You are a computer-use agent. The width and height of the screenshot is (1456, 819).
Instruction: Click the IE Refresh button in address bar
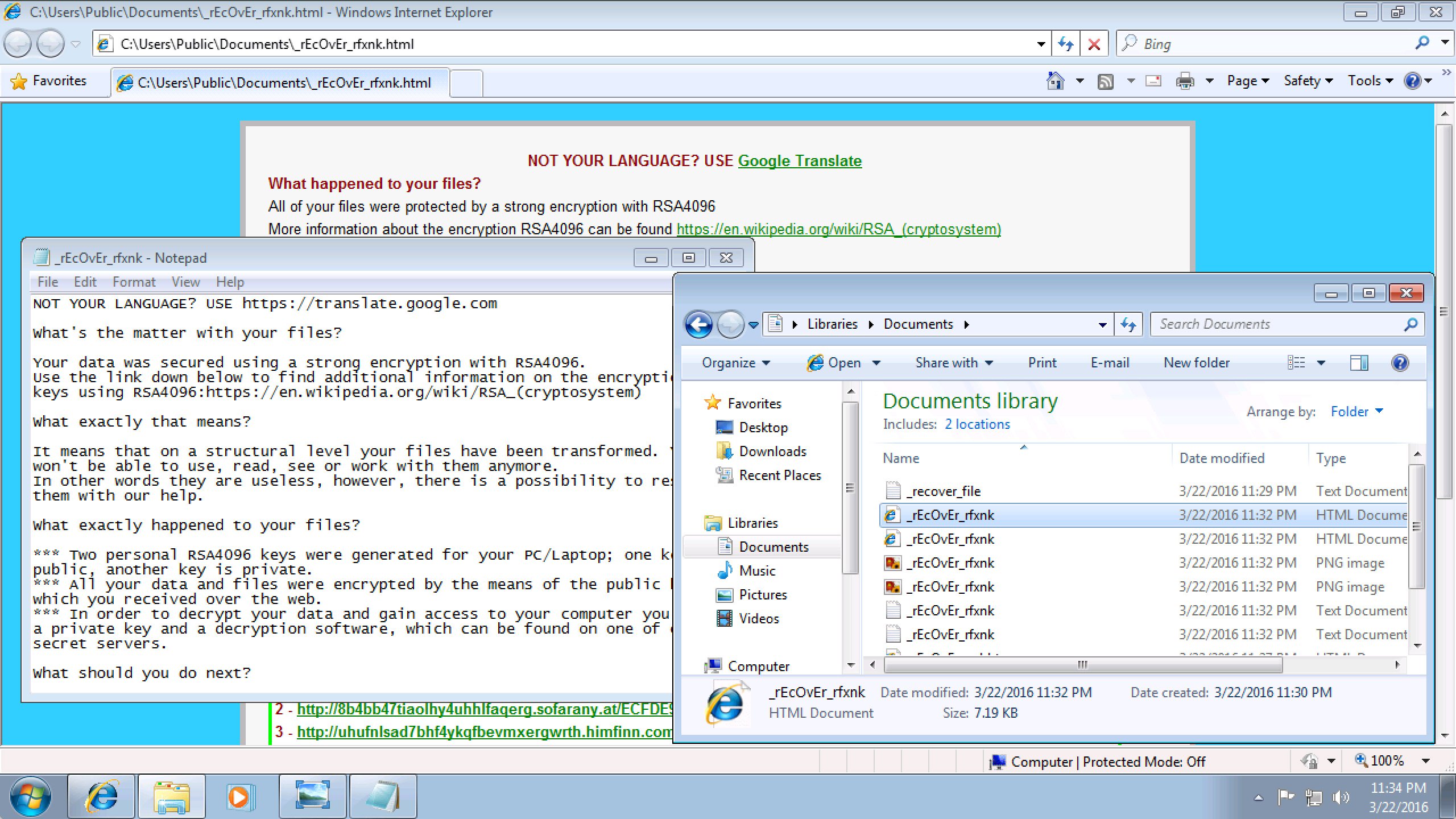coord(1065,44)
